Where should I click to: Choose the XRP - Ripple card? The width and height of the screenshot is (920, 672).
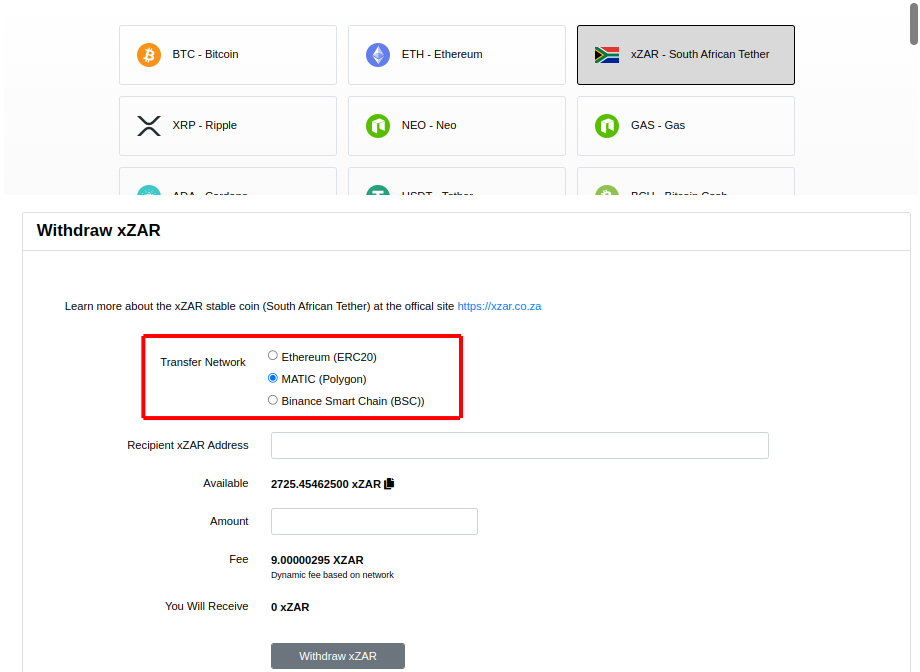[x=228, y=126]
